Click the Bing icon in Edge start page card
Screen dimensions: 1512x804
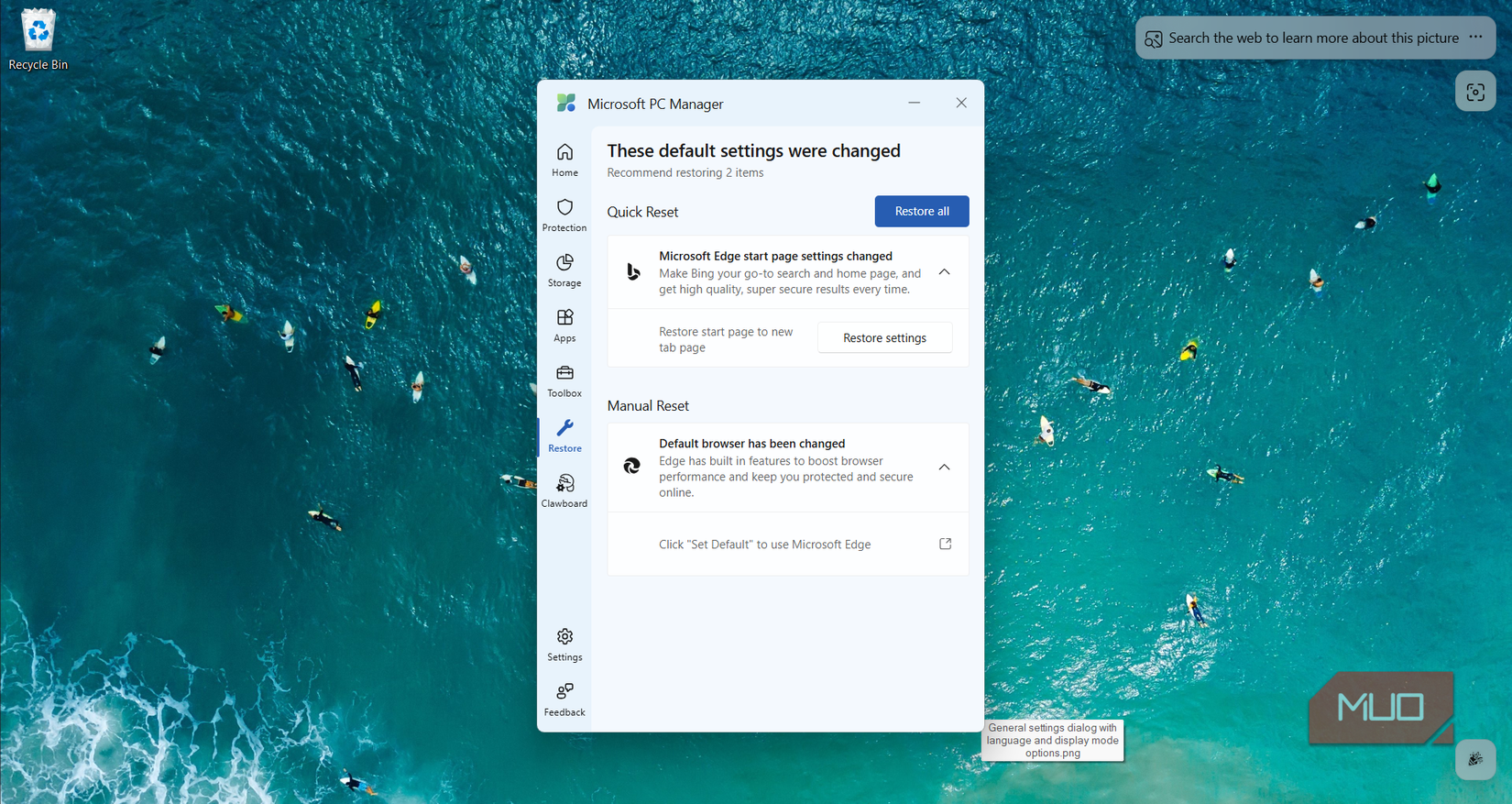click(633, 272)
